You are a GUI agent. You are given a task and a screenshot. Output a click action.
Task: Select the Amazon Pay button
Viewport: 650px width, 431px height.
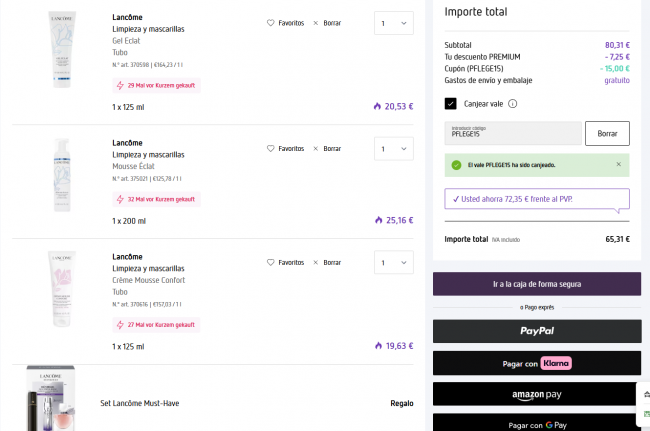click(536, 395)
